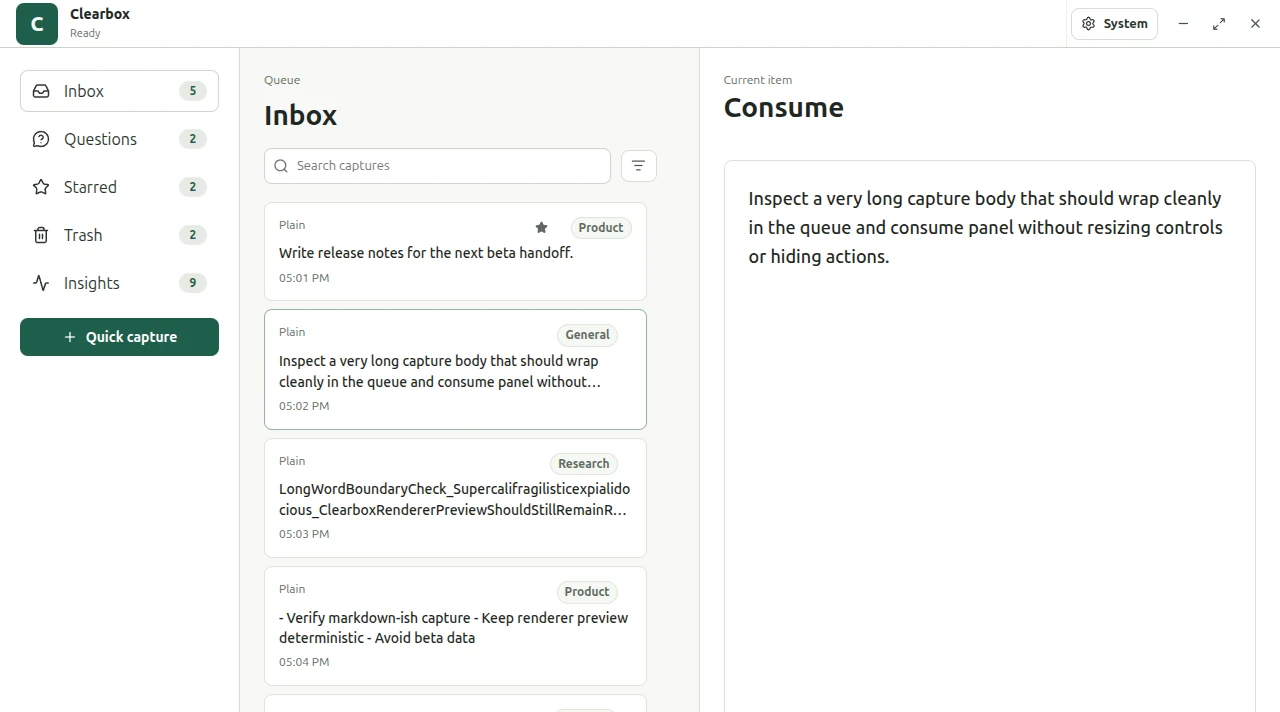Open the filter options icon
The image size is (1280, 712).
coord(639,166)
